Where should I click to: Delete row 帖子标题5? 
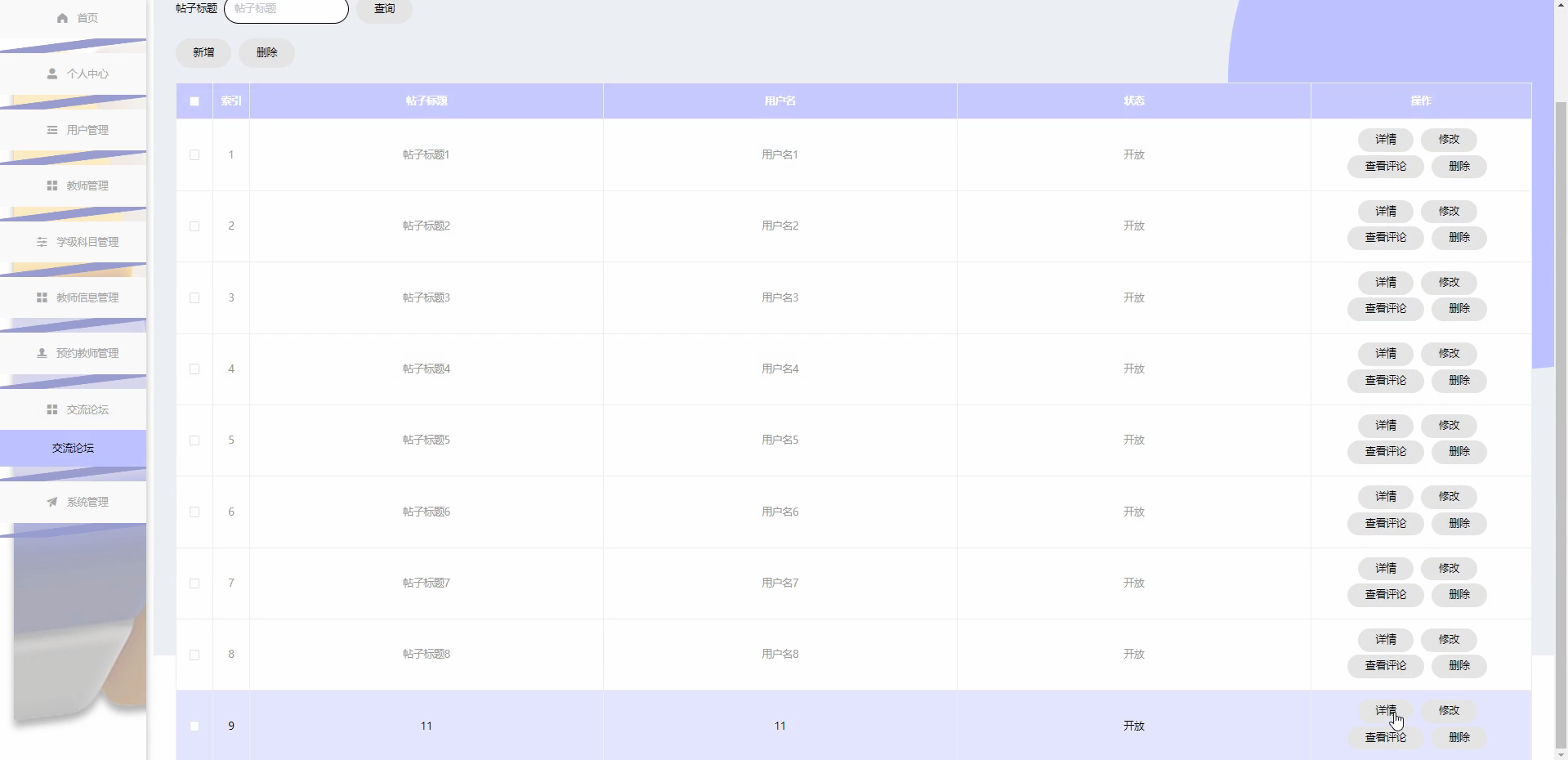coord(1459,452)
